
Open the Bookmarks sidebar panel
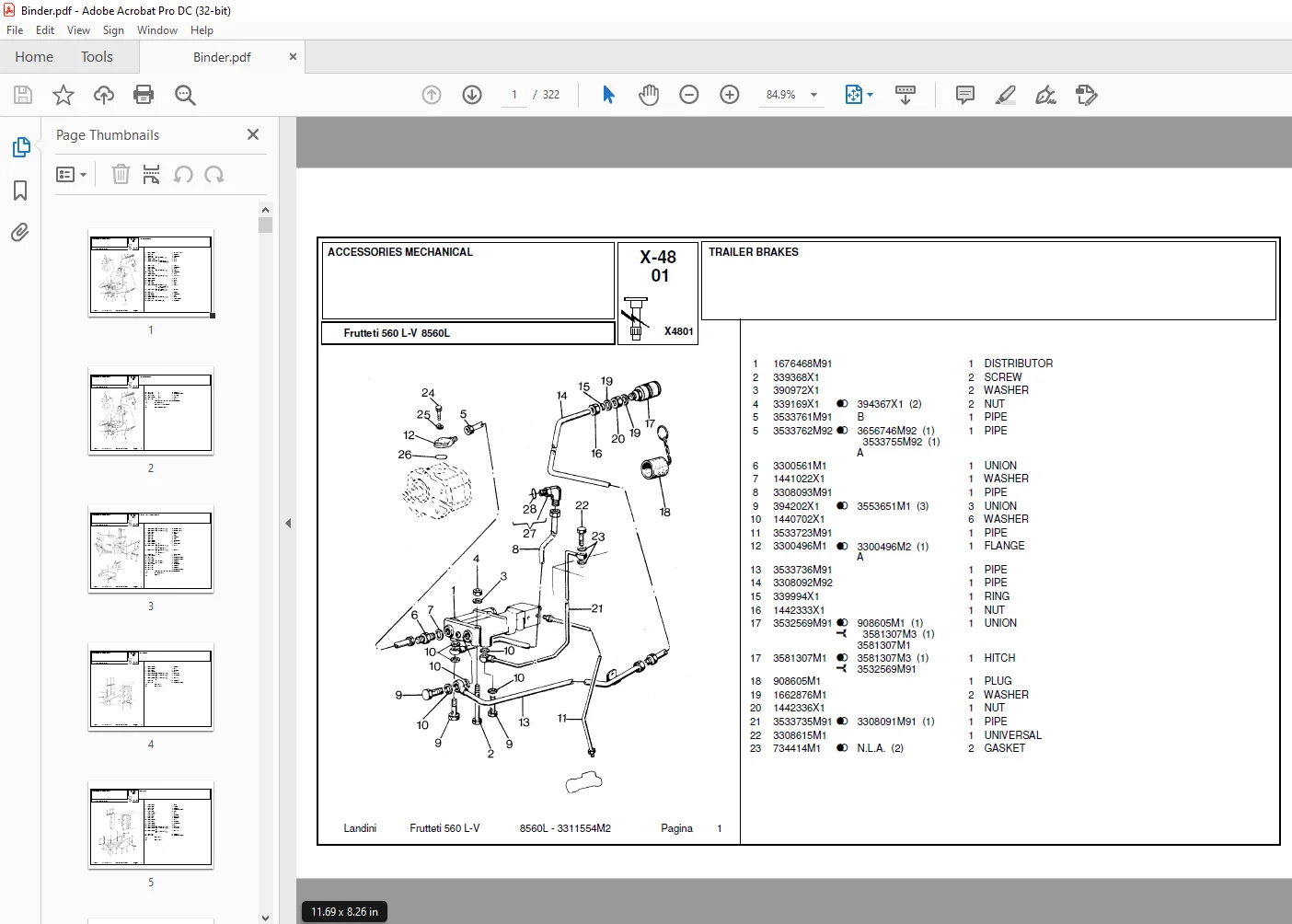pyautogui.click(x=20, y=191)
